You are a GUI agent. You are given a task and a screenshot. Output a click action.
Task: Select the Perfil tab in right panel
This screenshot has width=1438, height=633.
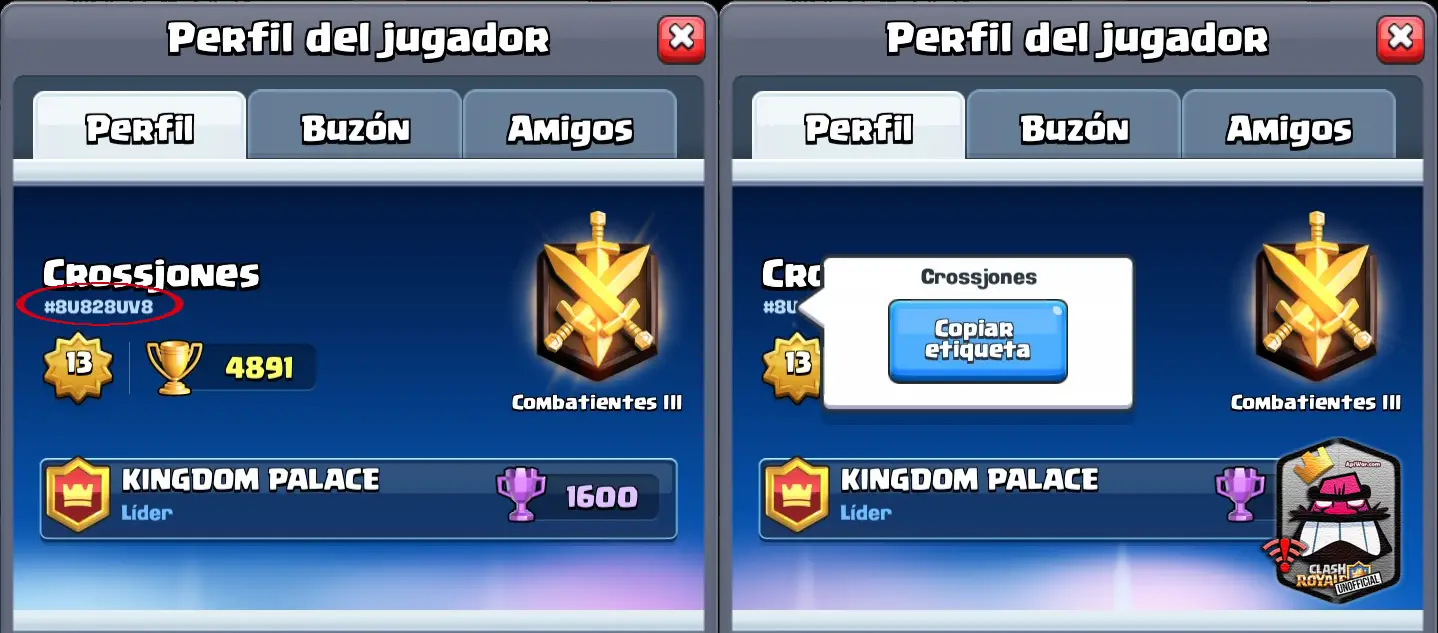859,127
